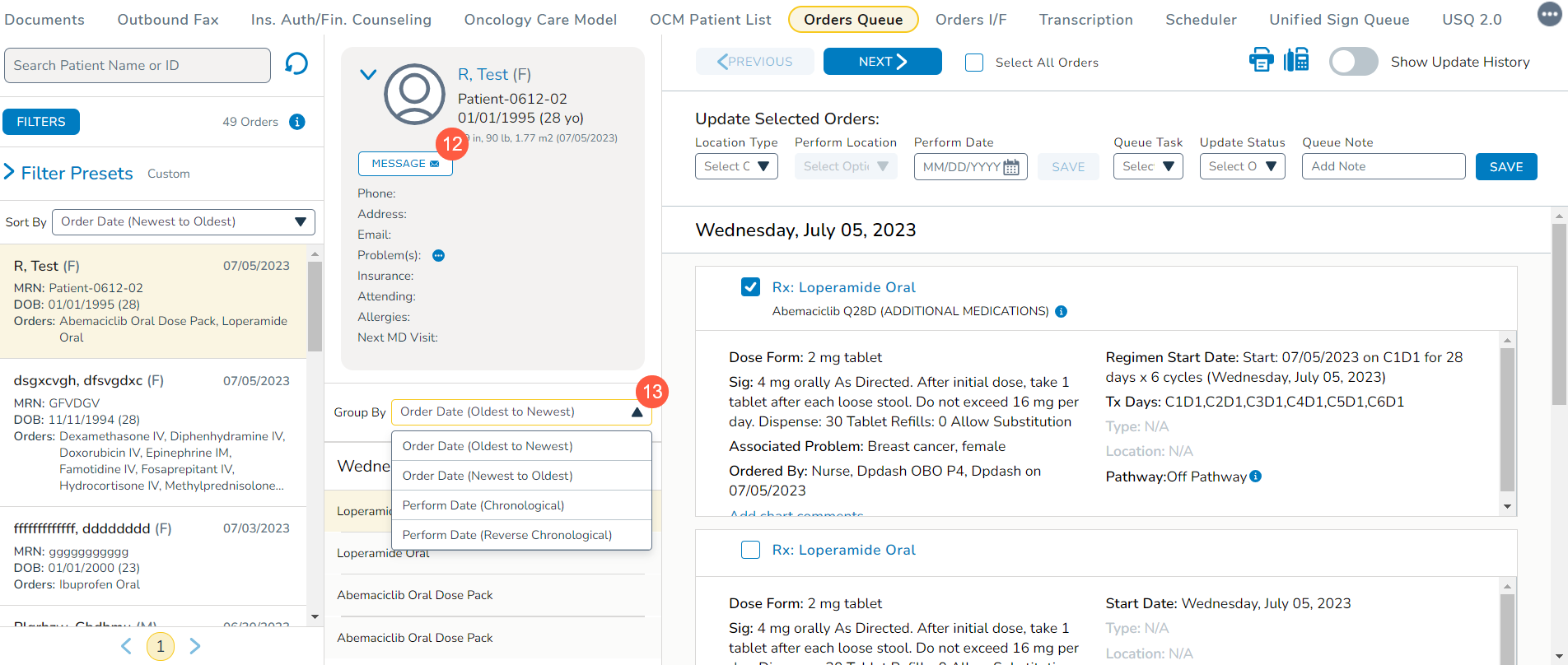Viewport: 1568px width, 665px height.
Task: Click the refresh icon beside patient search
Action: coord(296,64)
